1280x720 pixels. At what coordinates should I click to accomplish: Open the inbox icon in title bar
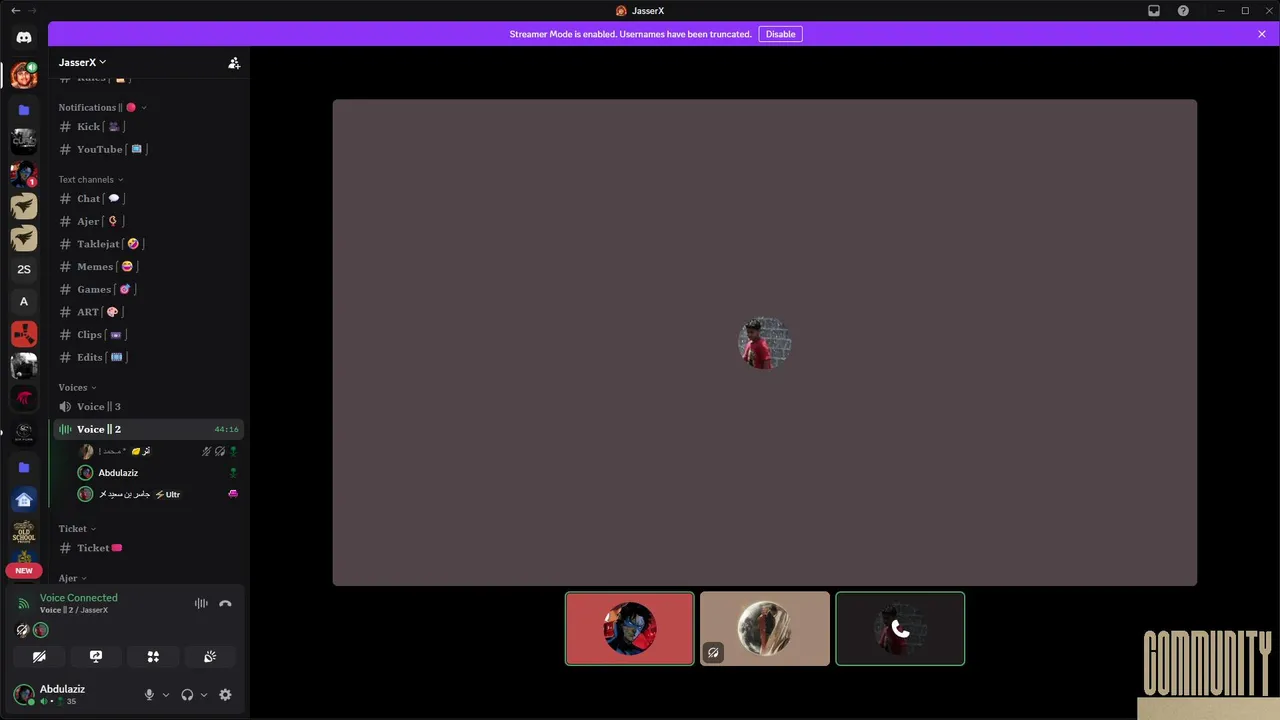point(1154,11)
